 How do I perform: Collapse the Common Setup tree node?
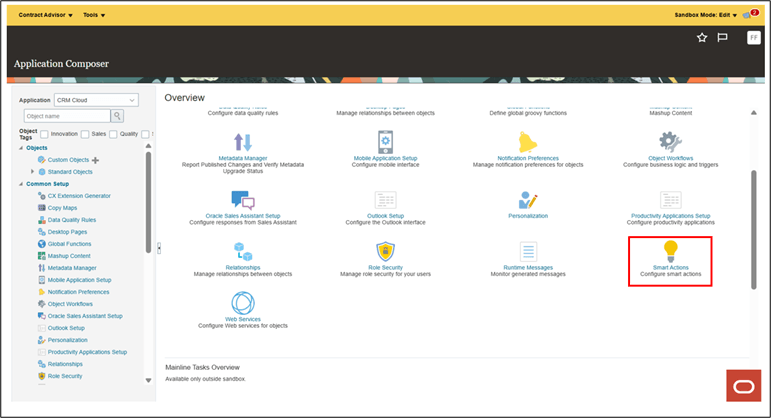pos(21,184)
